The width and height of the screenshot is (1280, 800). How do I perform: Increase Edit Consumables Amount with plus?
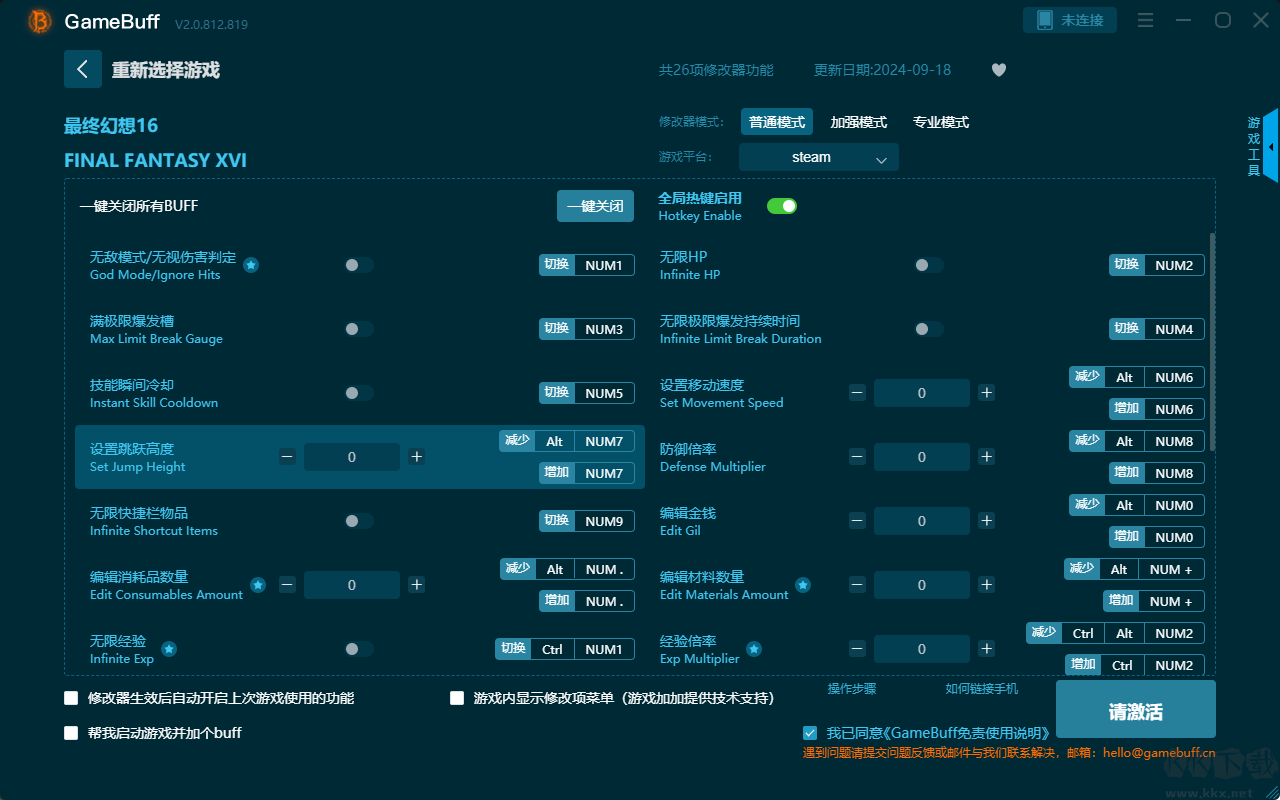[x=417, y=585]
